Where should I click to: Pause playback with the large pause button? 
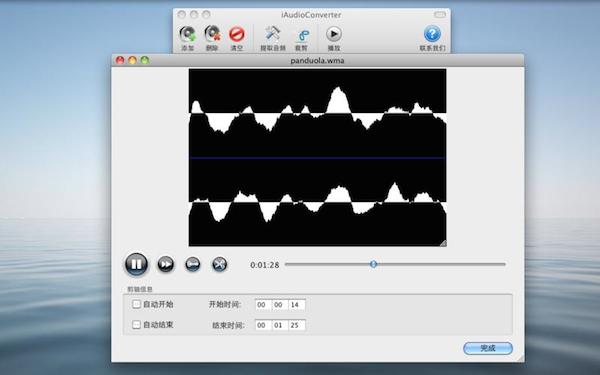(136, 264)
